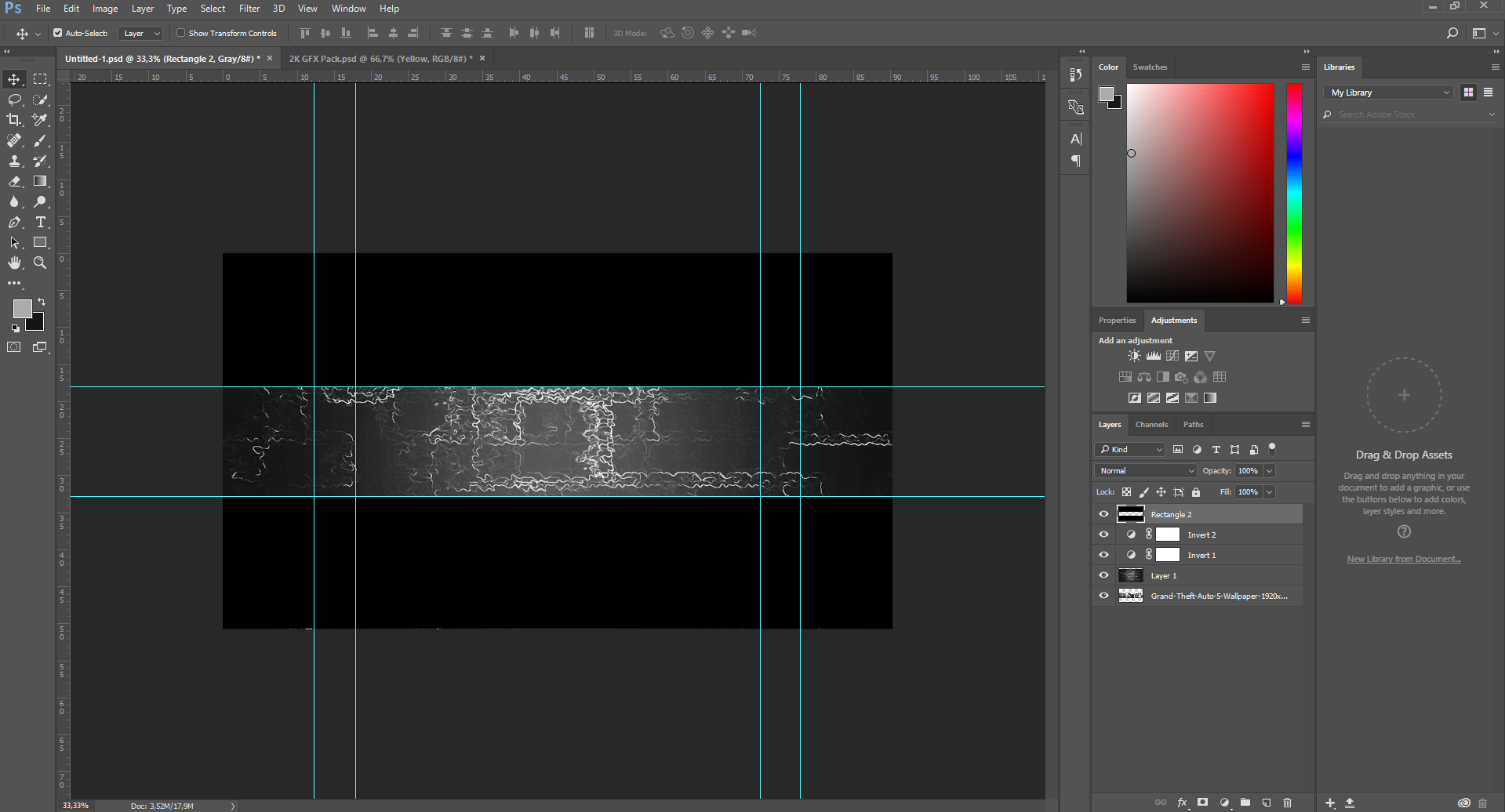Open the Kind filter dropdown
1505x812 pixels.
pyautogui.click(x=1129, y=449)
